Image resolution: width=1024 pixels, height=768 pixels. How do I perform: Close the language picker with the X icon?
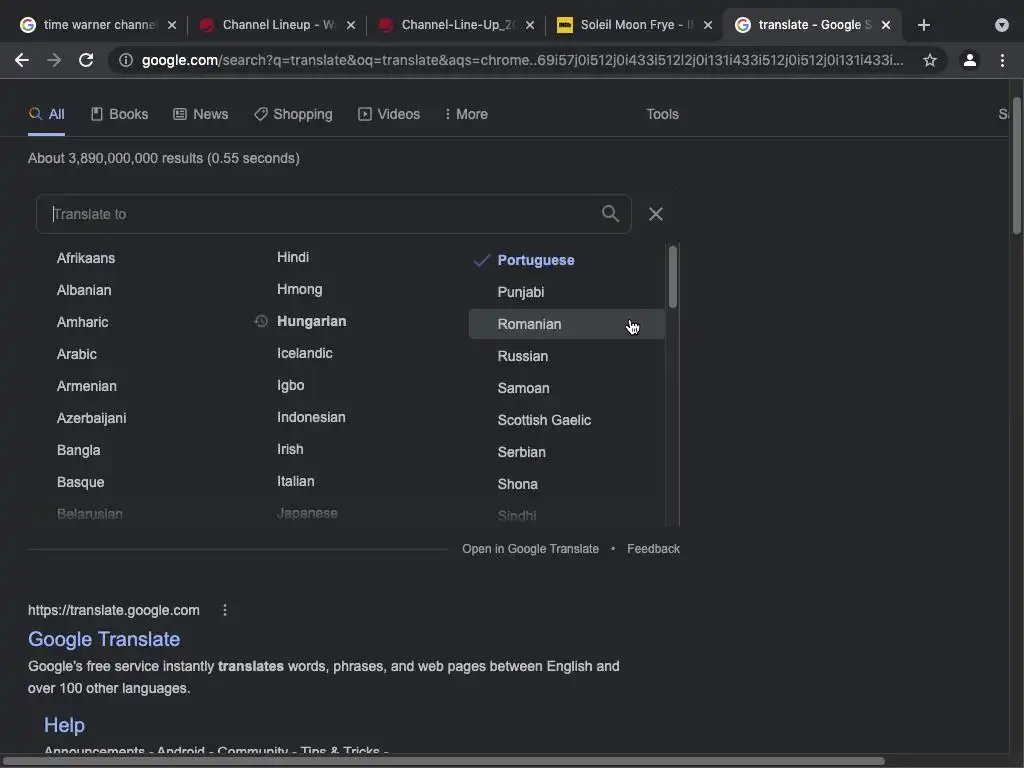point(656,214)
